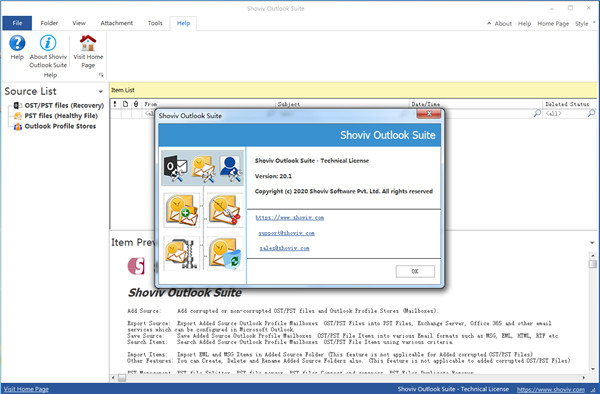Select OST/PST files (Recovery) source
The width and height of the screenshot is (600, 394).
(64, 105)
